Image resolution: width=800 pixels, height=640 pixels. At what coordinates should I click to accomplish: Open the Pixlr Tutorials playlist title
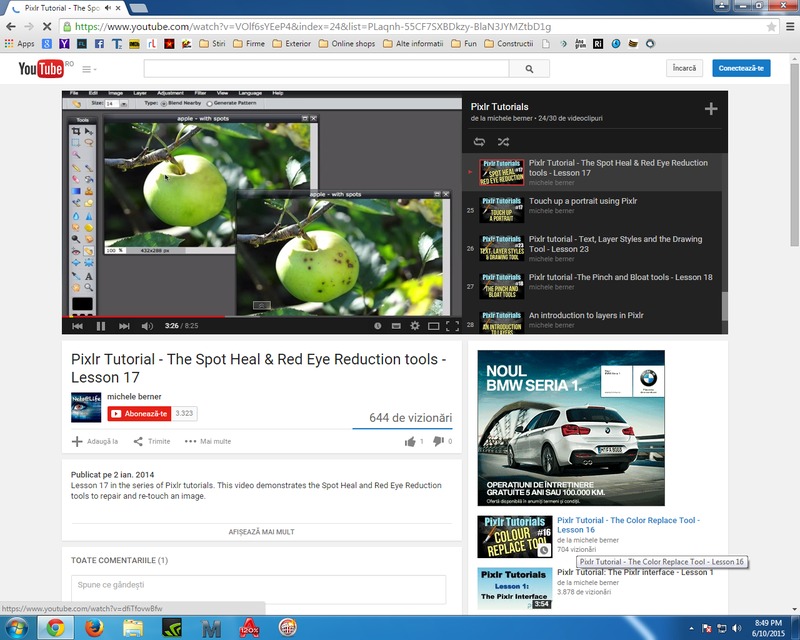click(499, 107)
